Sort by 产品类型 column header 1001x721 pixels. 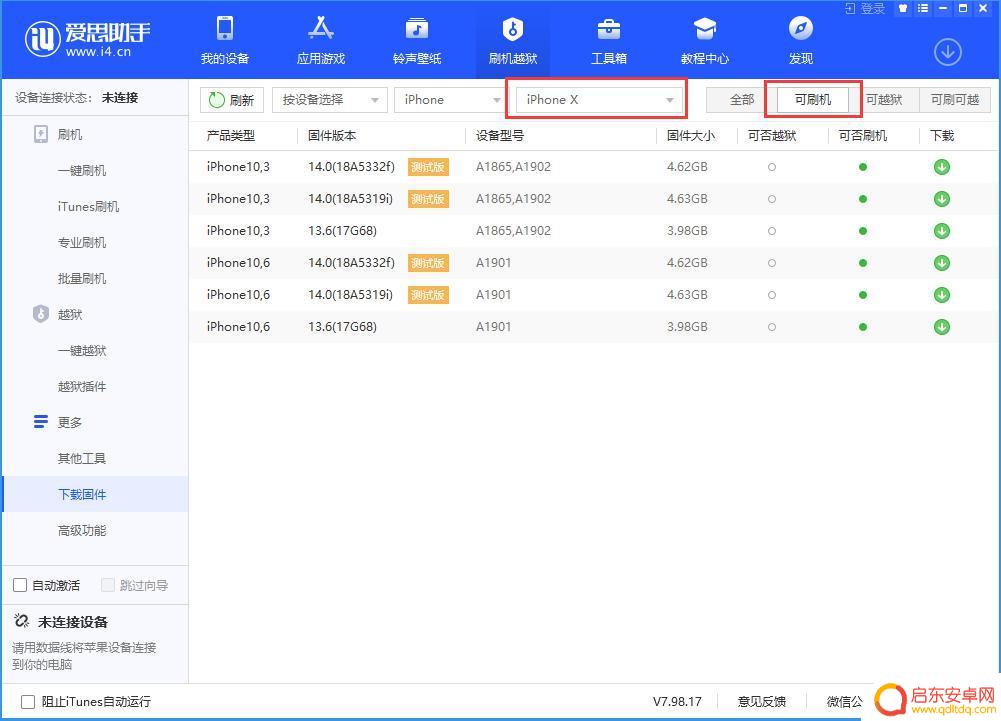coord(230,136)
